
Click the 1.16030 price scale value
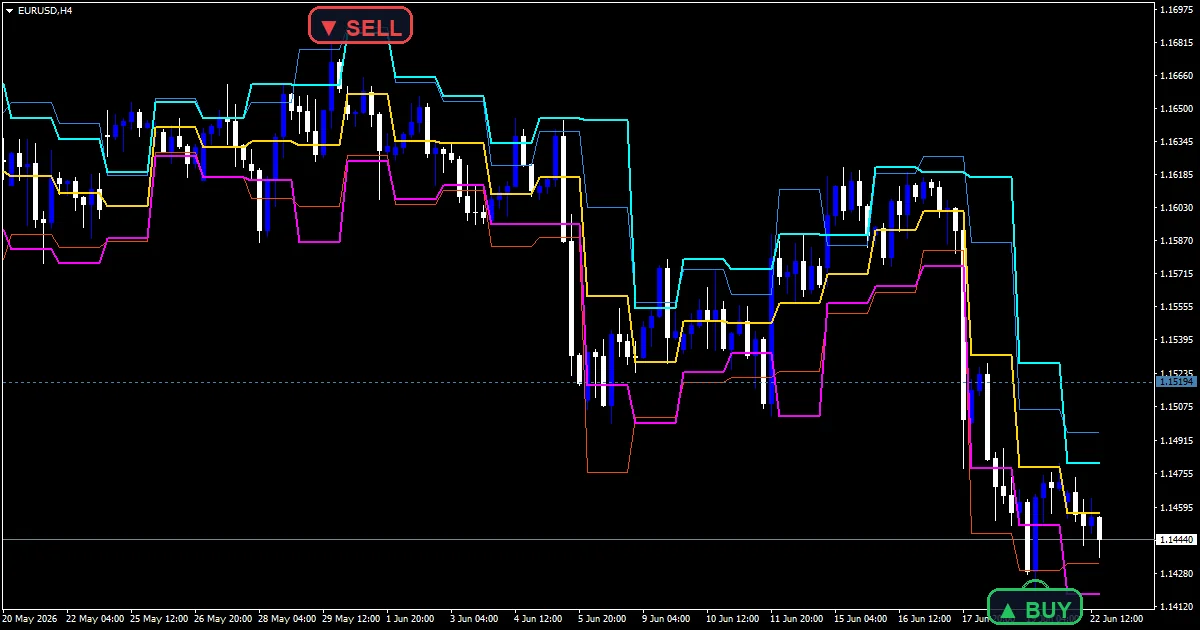tap(1176, 208)
